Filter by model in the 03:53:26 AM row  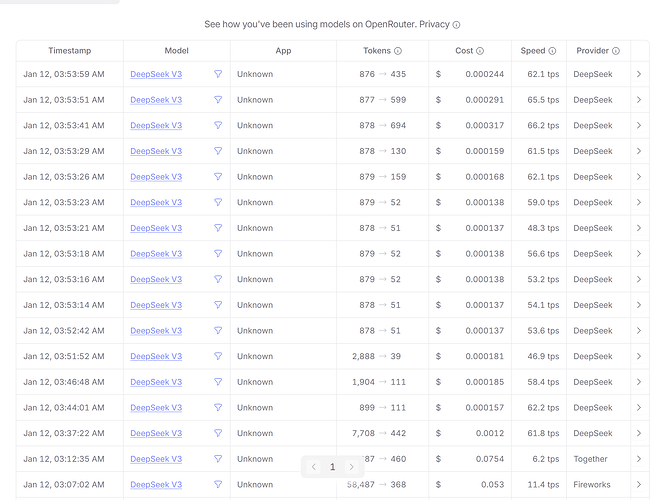tap(218, 177)
